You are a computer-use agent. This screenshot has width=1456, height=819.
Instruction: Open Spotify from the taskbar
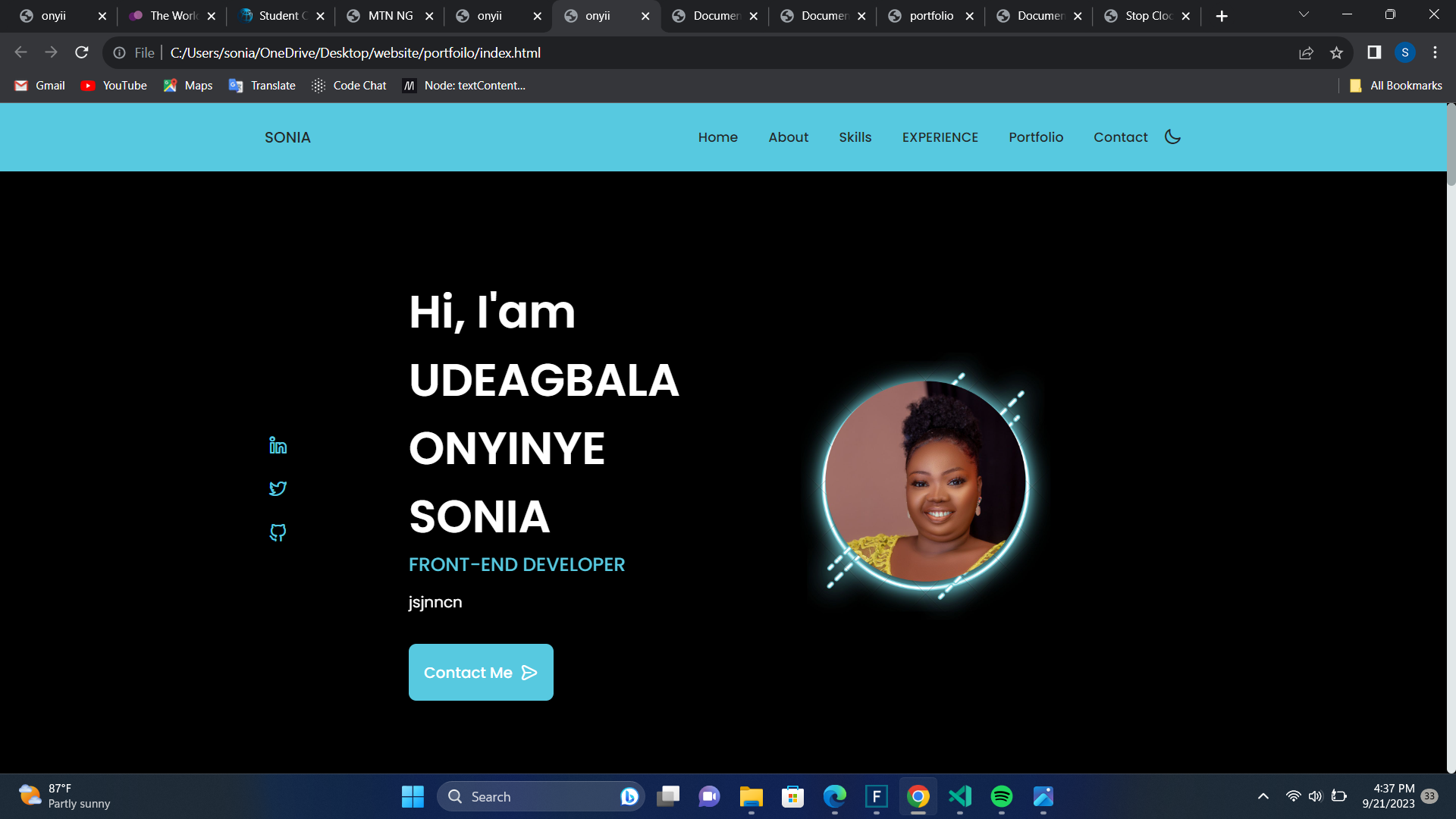(x=1001, y=796)
